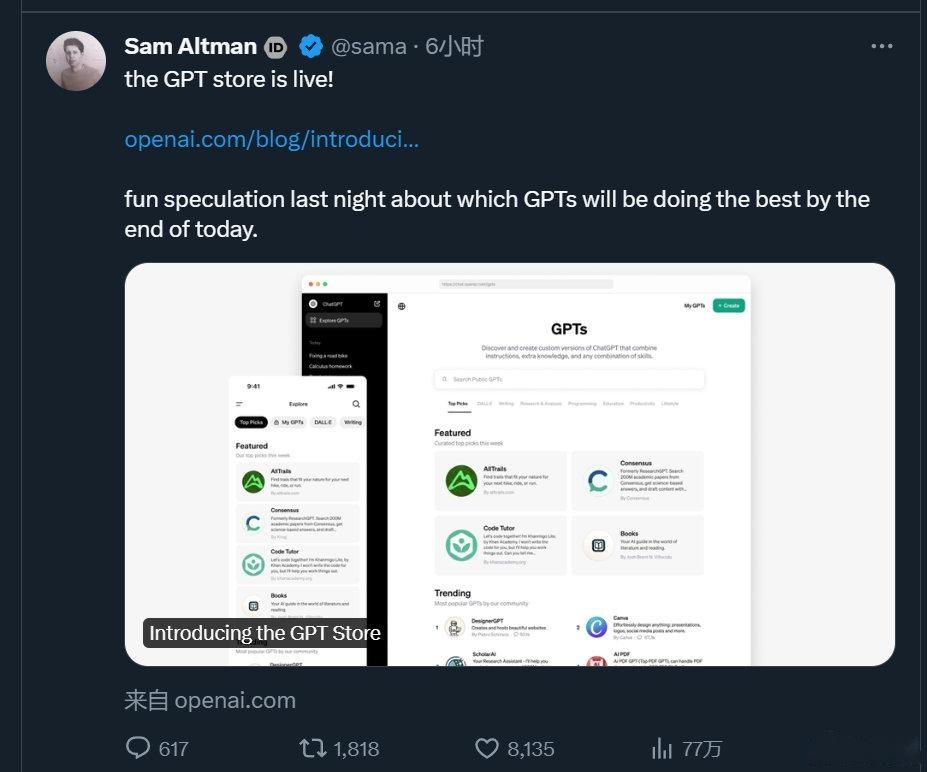Click the green Create button in preview
The image size is (927, 772).
pyautogui.click(x=728, y=305)
